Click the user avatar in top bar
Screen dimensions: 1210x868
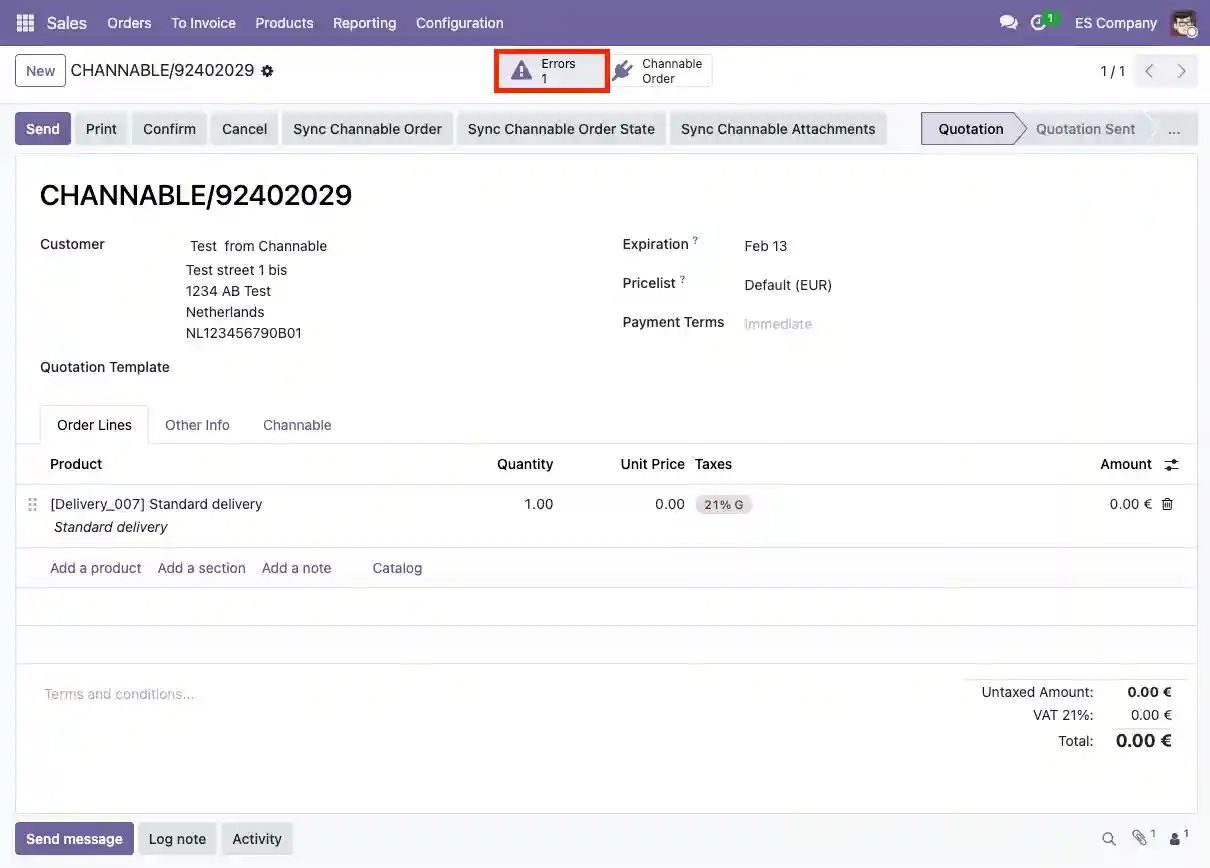[1184, 22]
